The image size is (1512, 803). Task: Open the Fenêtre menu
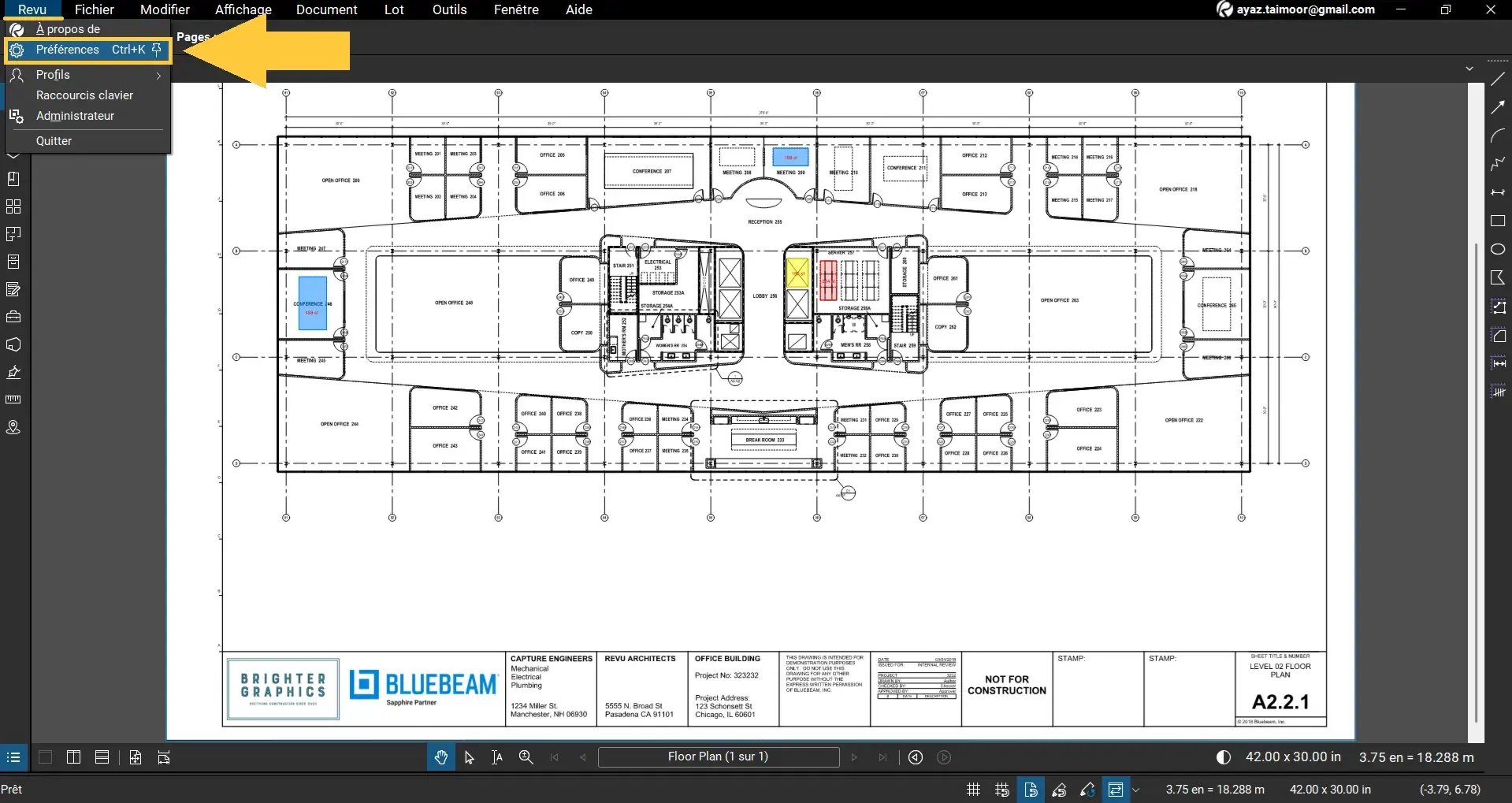point(516,9)
